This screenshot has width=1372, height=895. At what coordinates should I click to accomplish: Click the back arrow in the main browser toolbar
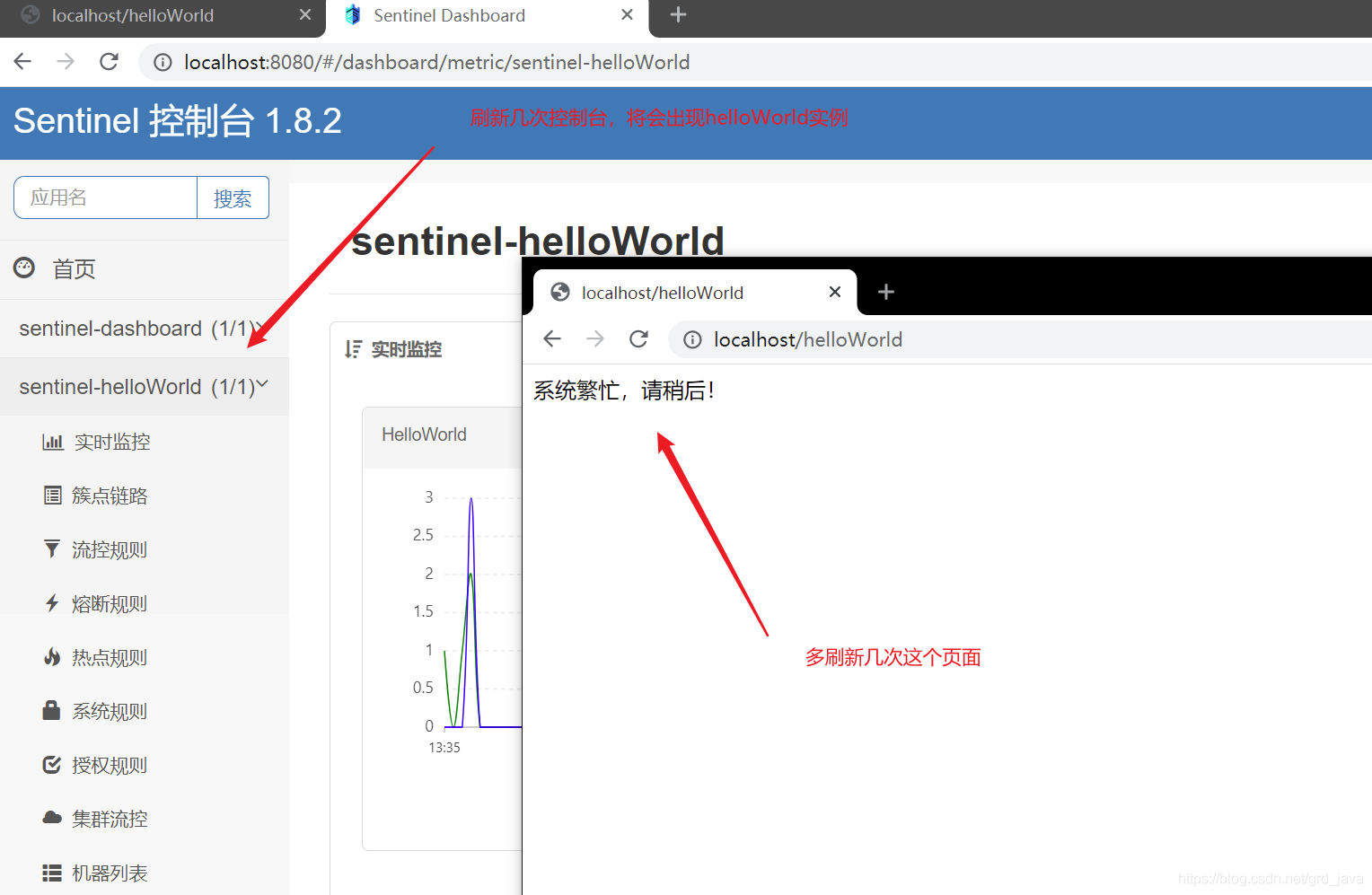(x=22, y=61)
